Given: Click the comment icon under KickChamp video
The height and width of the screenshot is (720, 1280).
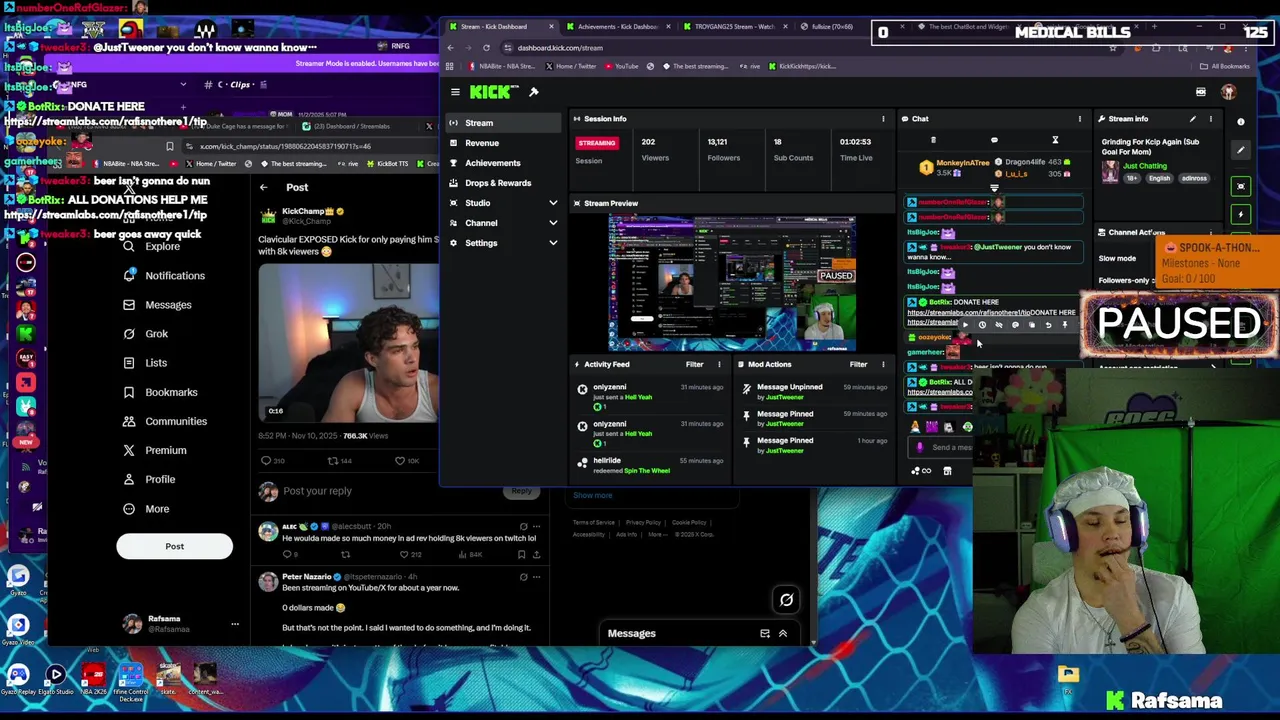Looking at the screenshot, I should (266, 461).
